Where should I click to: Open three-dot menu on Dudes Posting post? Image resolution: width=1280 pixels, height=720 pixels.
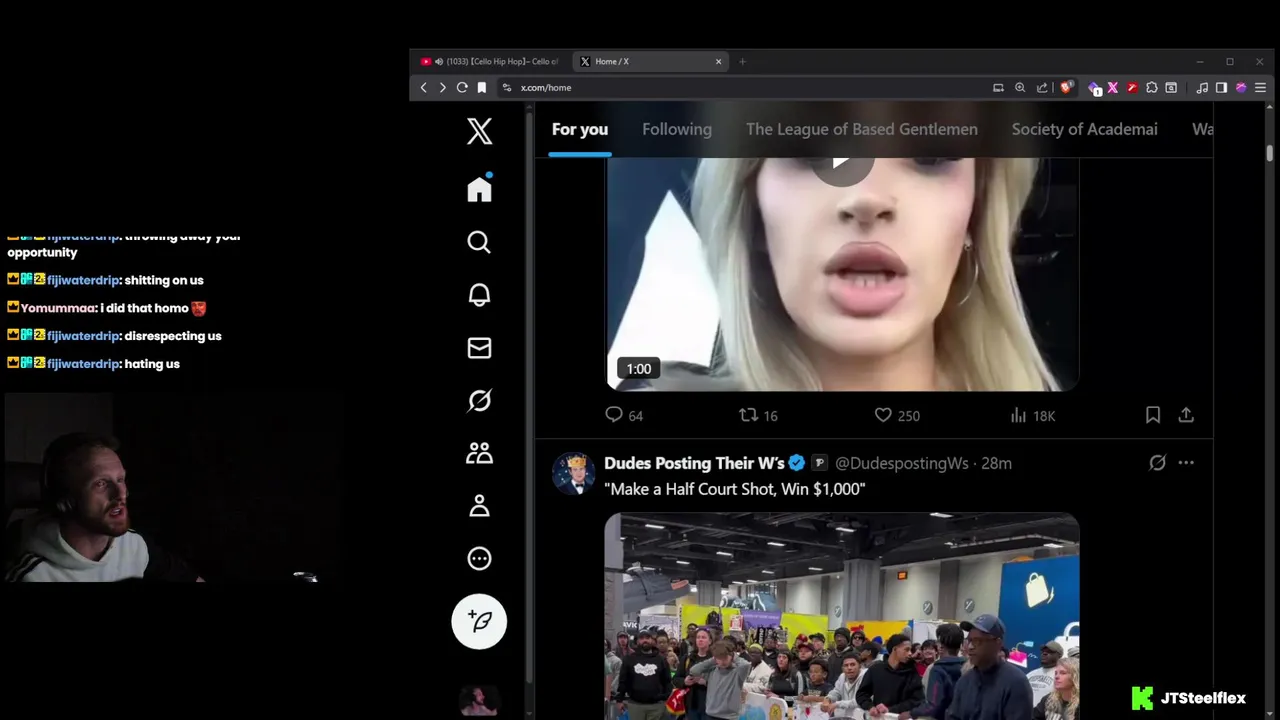pos(1186,463)
